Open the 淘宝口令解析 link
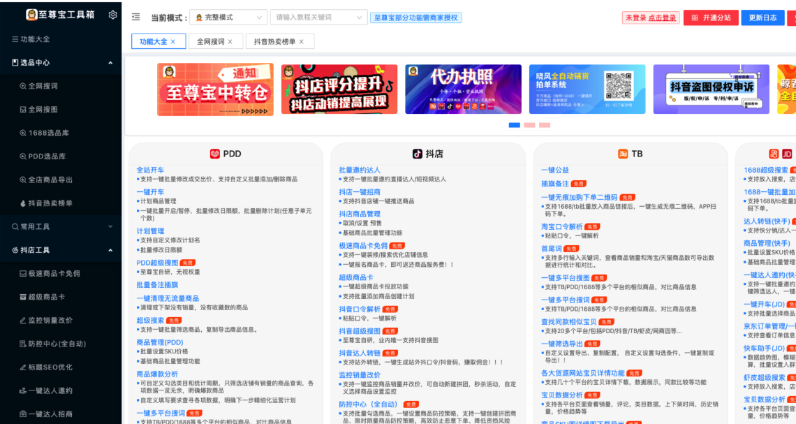 coord(561,226)
